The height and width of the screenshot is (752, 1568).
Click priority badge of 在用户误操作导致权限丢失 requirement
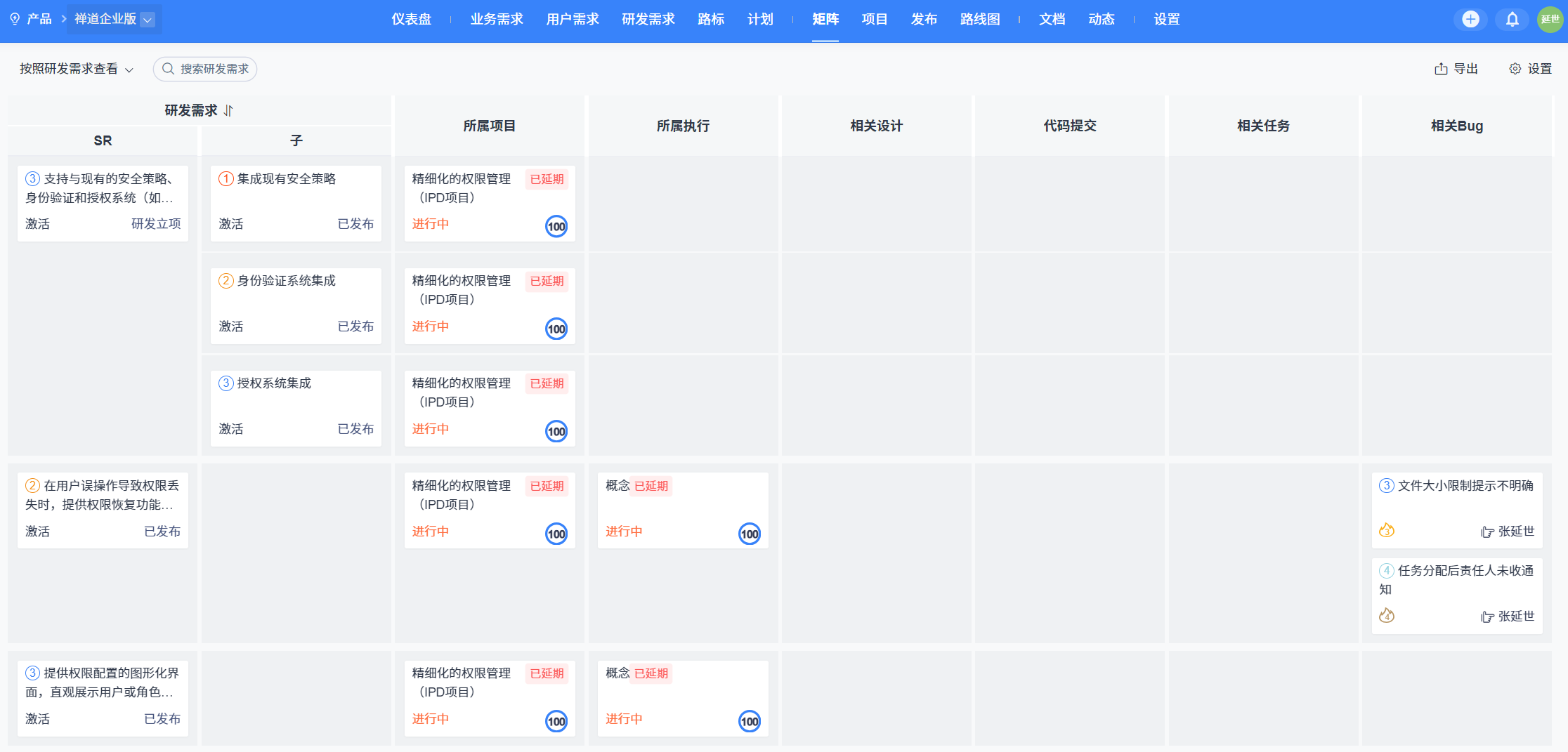(33, 486)
